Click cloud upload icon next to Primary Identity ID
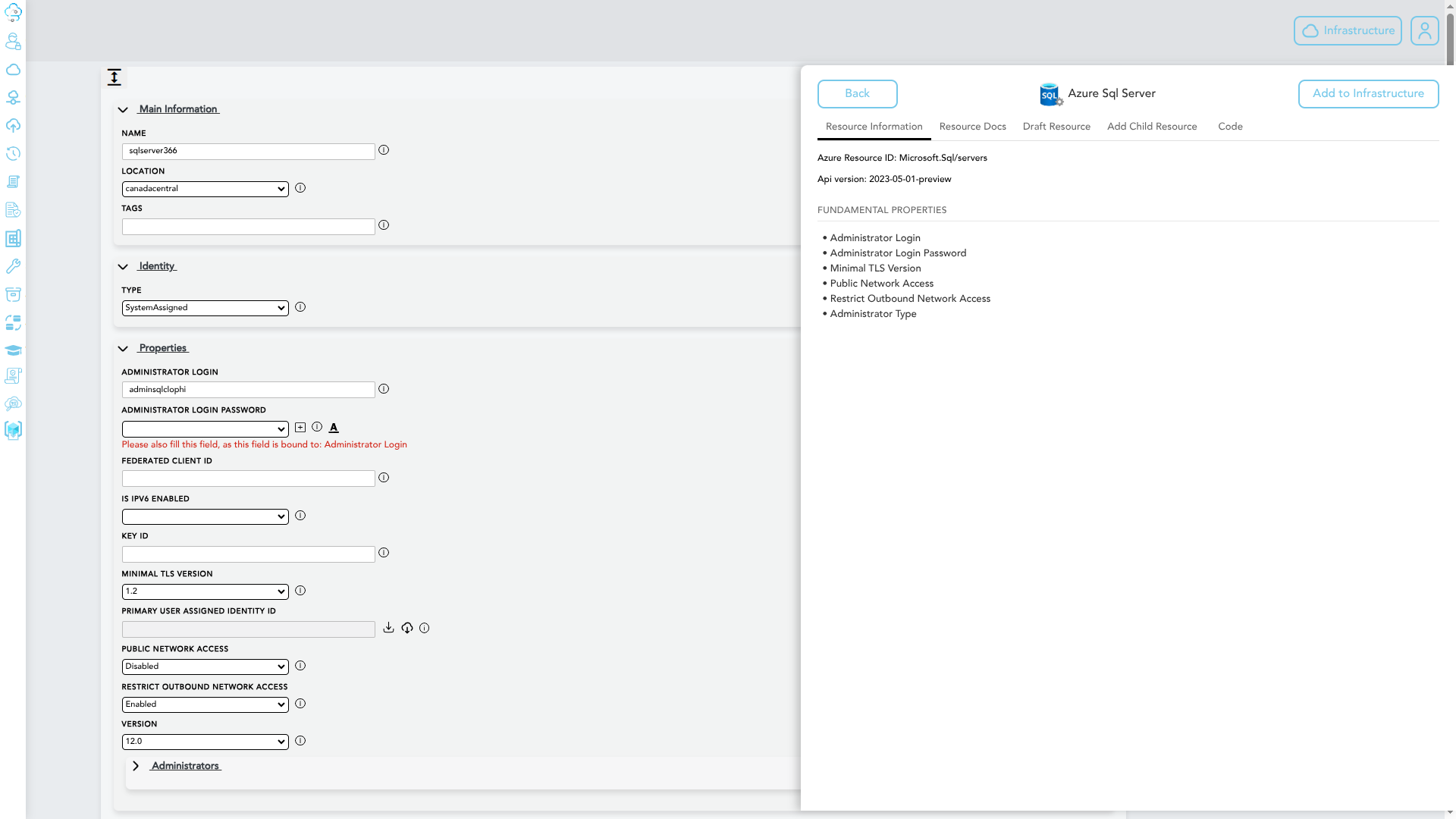Image resolution: width=1456 pixels, height=819 pixels. click(x=407, y=628)
